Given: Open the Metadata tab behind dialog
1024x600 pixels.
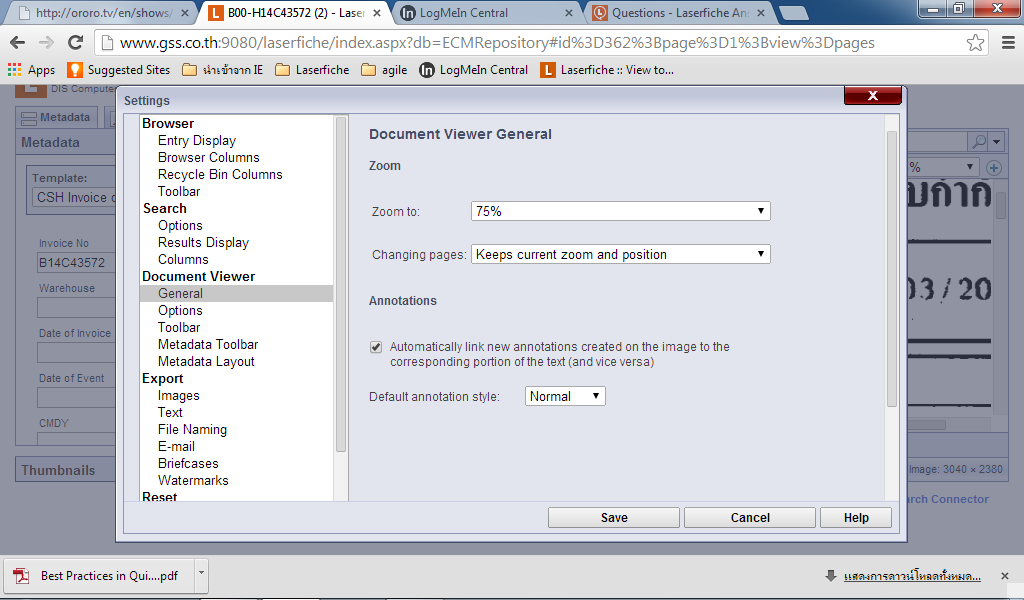Looking at the screenshot, I should pos(56,118).
